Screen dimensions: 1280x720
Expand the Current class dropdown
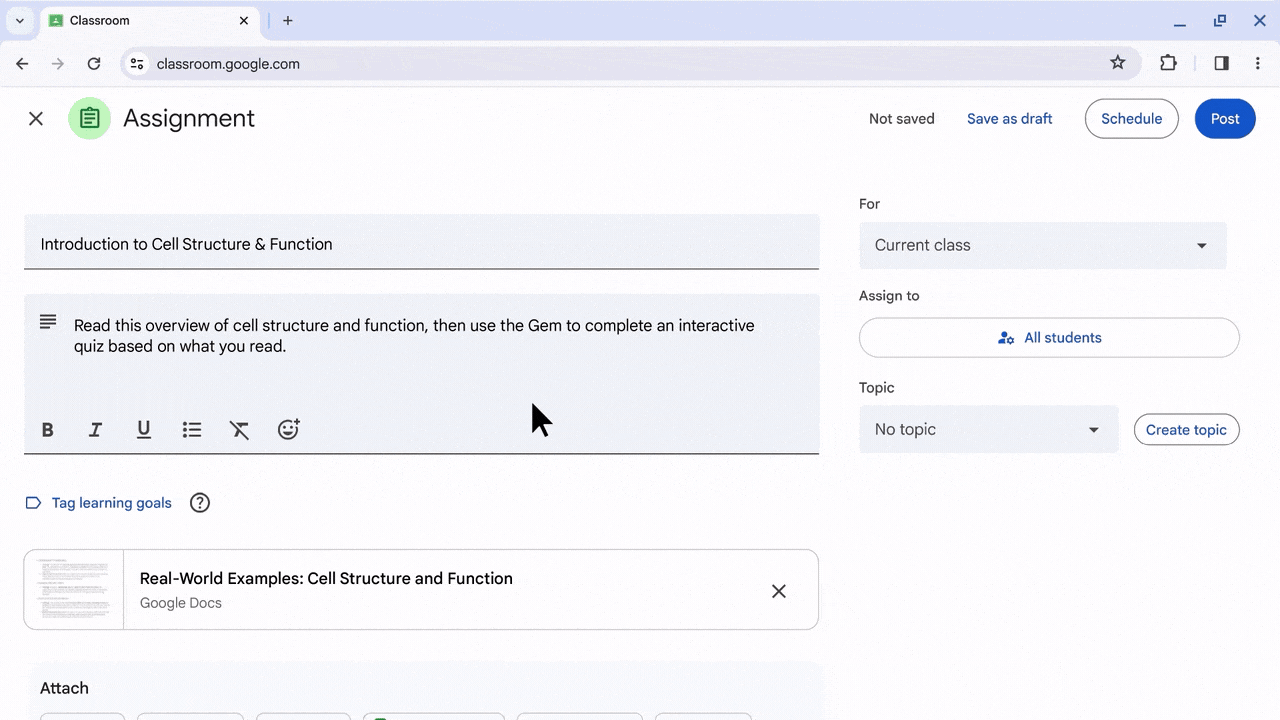[1042, 245]
